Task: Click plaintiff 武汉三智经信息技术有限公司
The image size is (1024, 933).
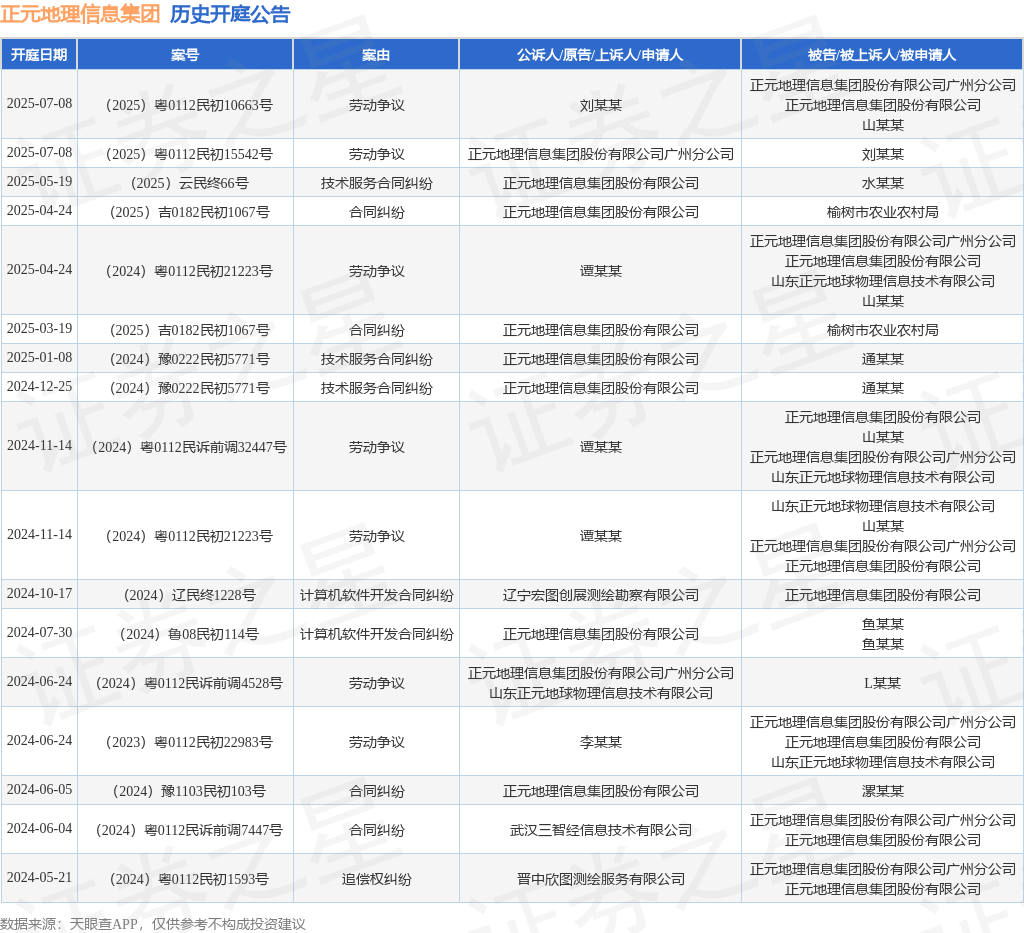Action: coord(600,830)
